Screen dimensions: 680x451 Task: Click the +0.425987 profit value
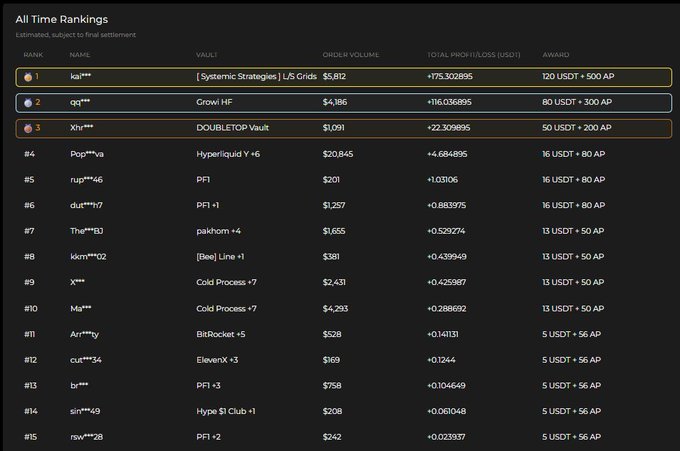pyautogui.click(x=447, y=282)
